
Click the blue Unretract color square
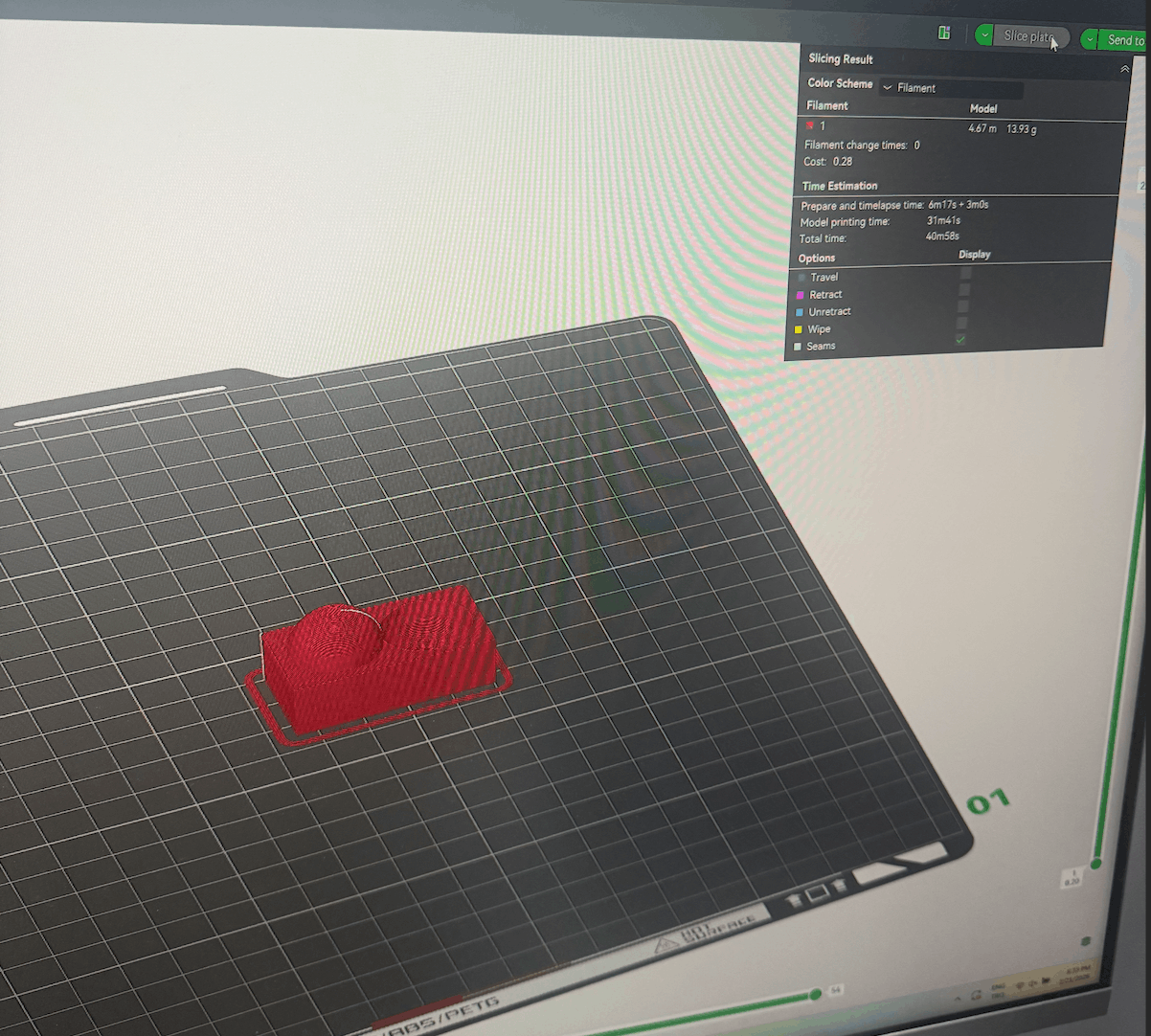click(x=800, y=312)
